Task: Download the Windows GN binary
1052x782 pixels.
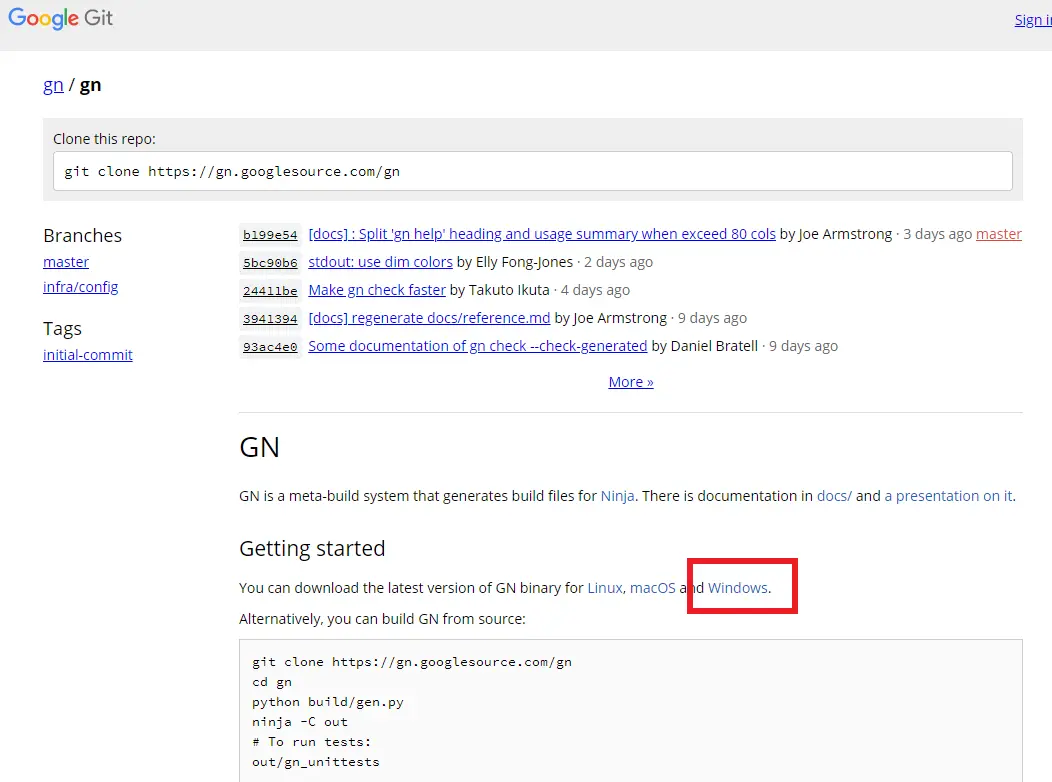Action: tap(737, 588)
